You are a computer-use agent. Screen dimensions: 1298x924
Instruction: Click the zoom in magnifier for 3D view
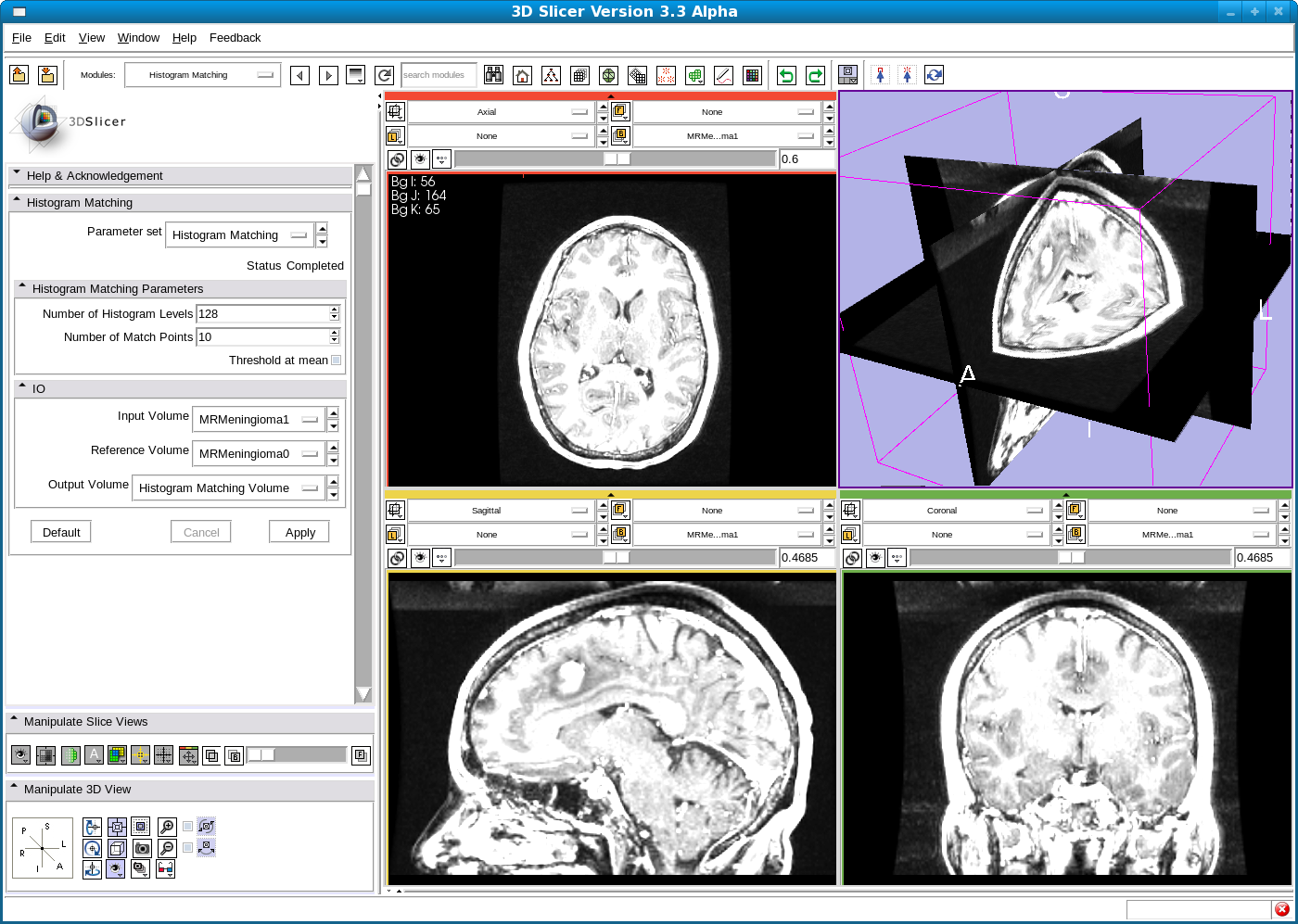[167, 826]
